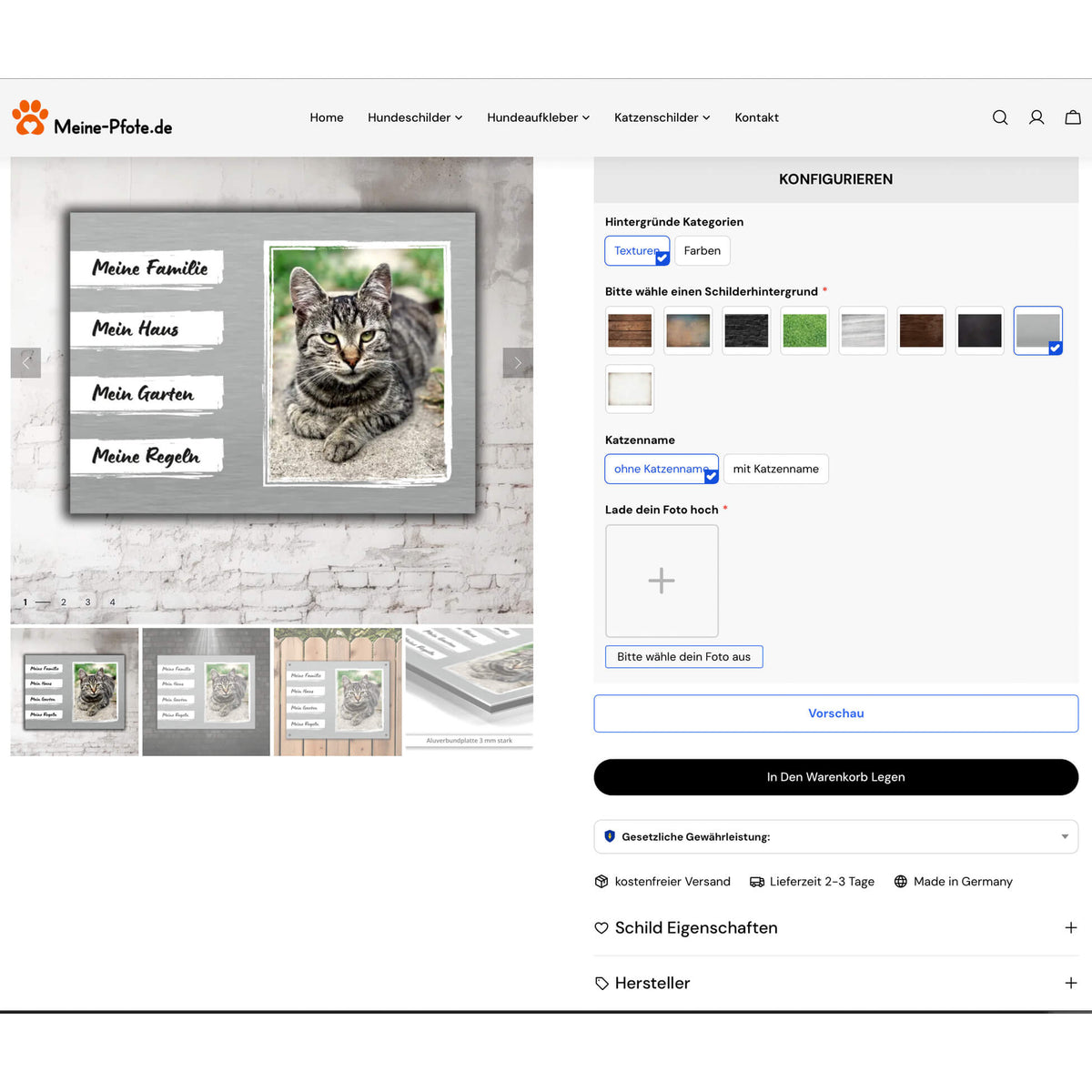Expand the Katzenschilder menu

pyautogui.click(x=662, y=117)
